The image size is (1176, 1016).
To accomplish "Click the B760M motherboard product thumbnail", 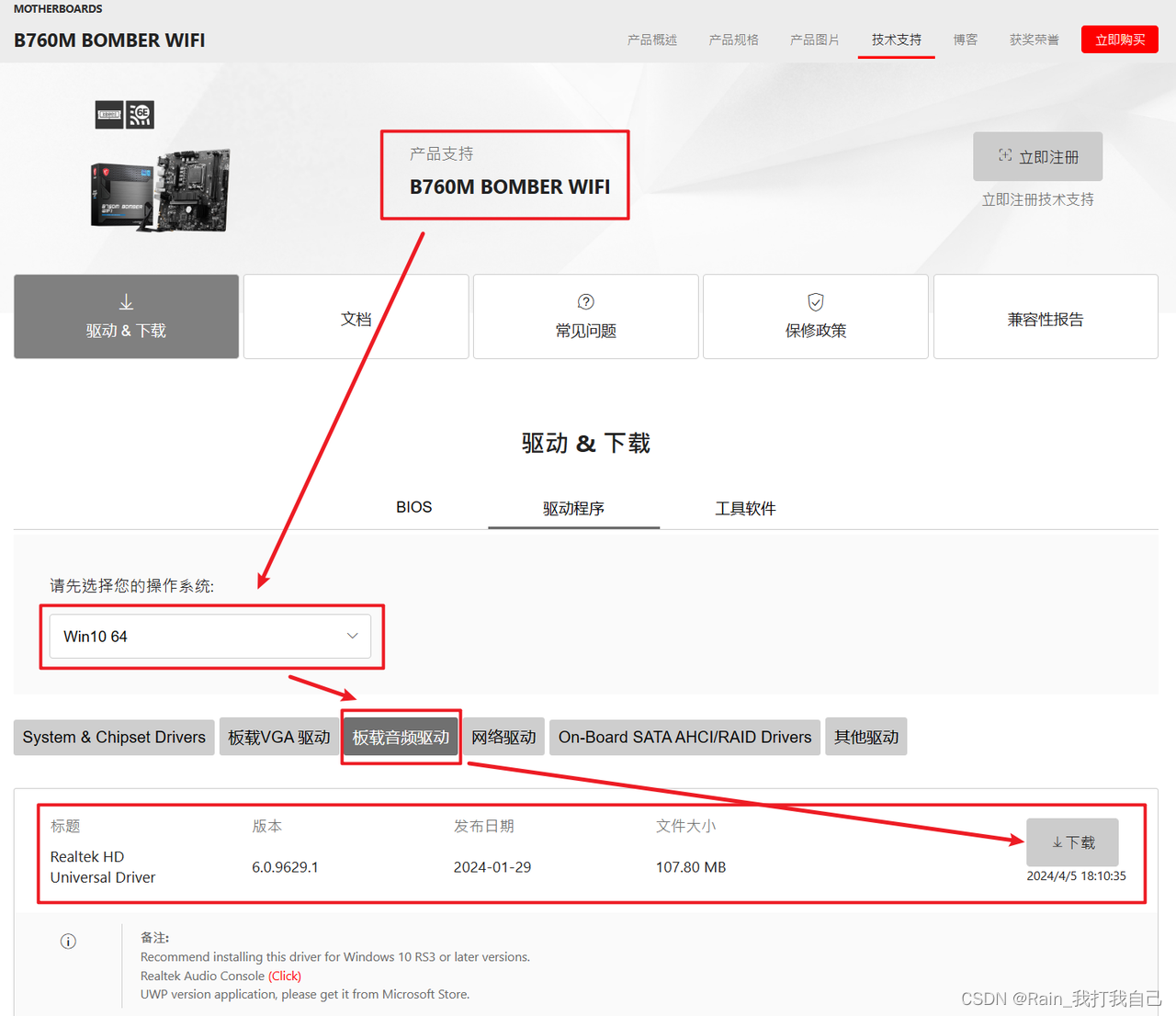I will [x=161, y=190].
